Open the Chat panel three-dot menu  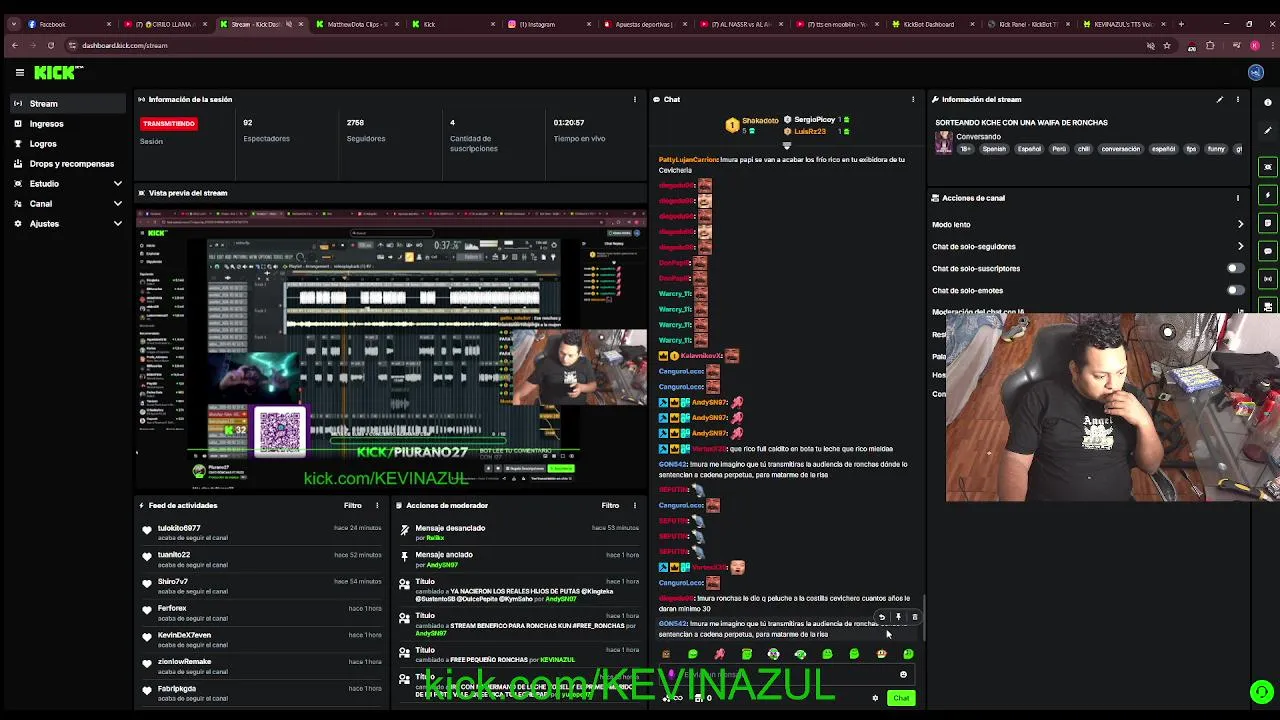click(912, 99)
